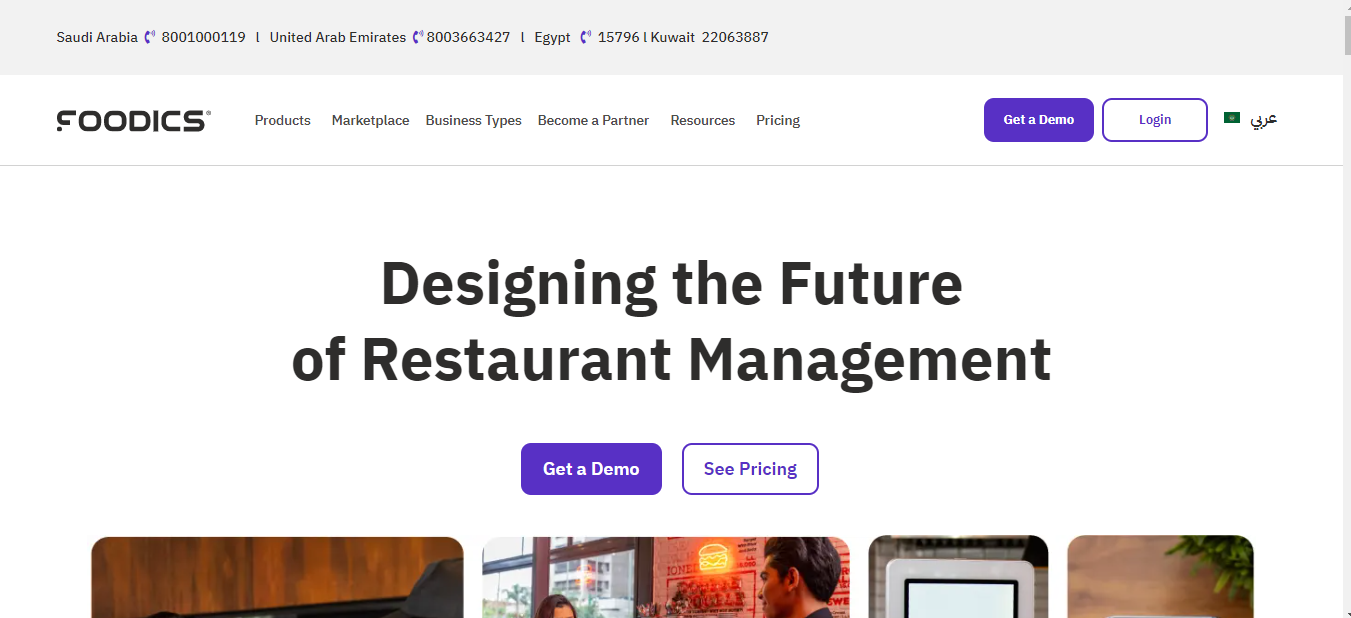Click the See Pricing button
Screen dimensions: 1351x618
750,469
